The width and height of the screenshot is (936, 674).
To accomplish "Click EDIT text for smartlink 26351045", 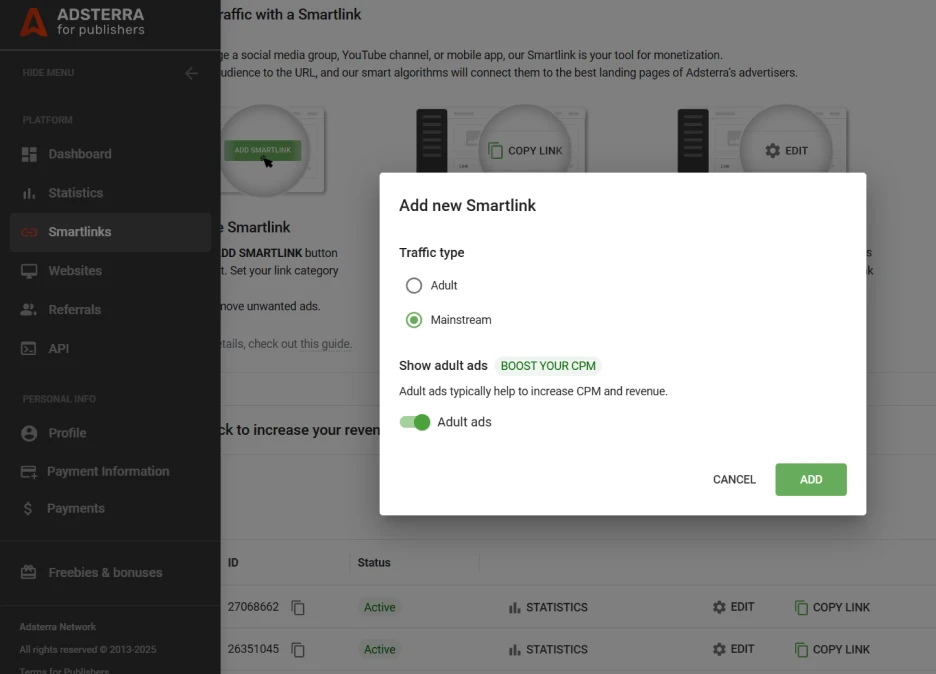I will click(742, 649).
